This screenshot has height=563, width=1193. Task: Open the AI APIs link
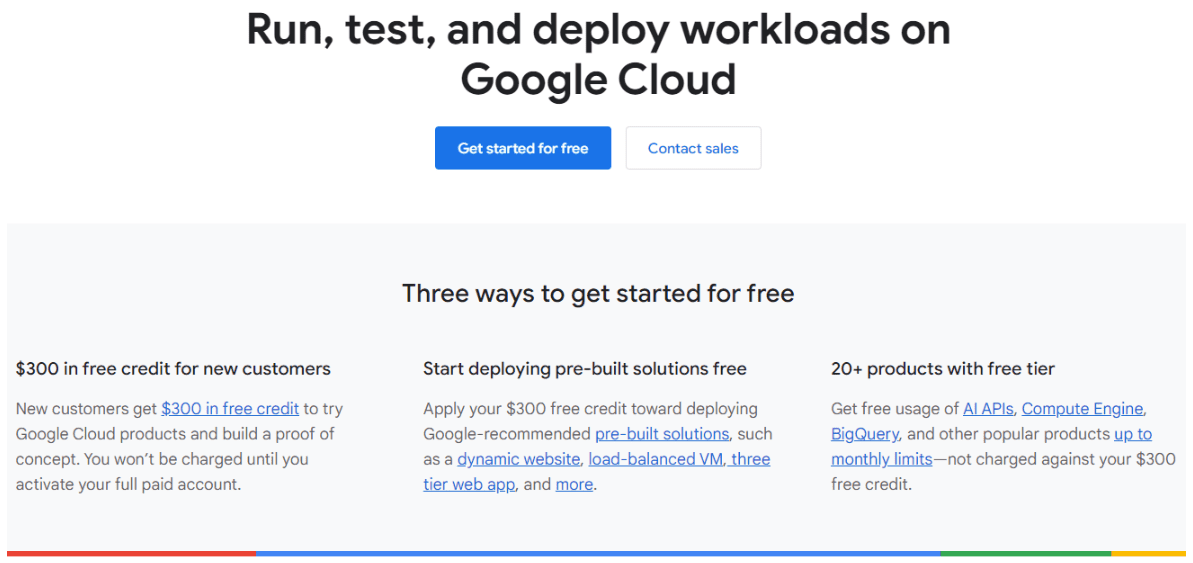tap(988, 409)
